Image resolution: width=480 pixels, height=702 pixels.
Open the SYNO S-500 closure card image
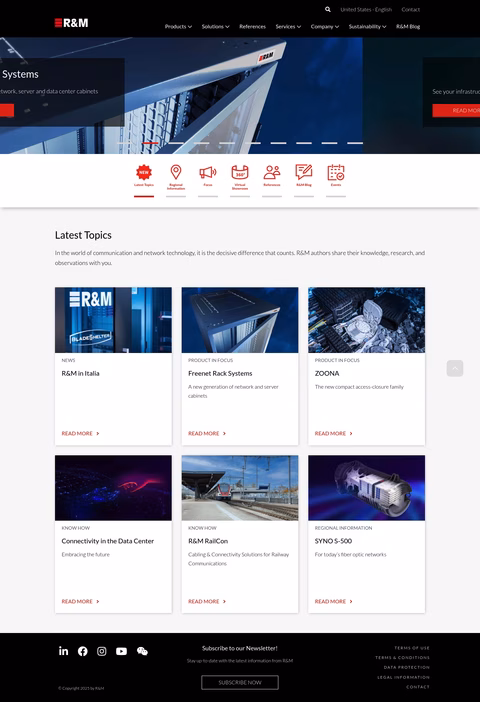coord(367,488)
